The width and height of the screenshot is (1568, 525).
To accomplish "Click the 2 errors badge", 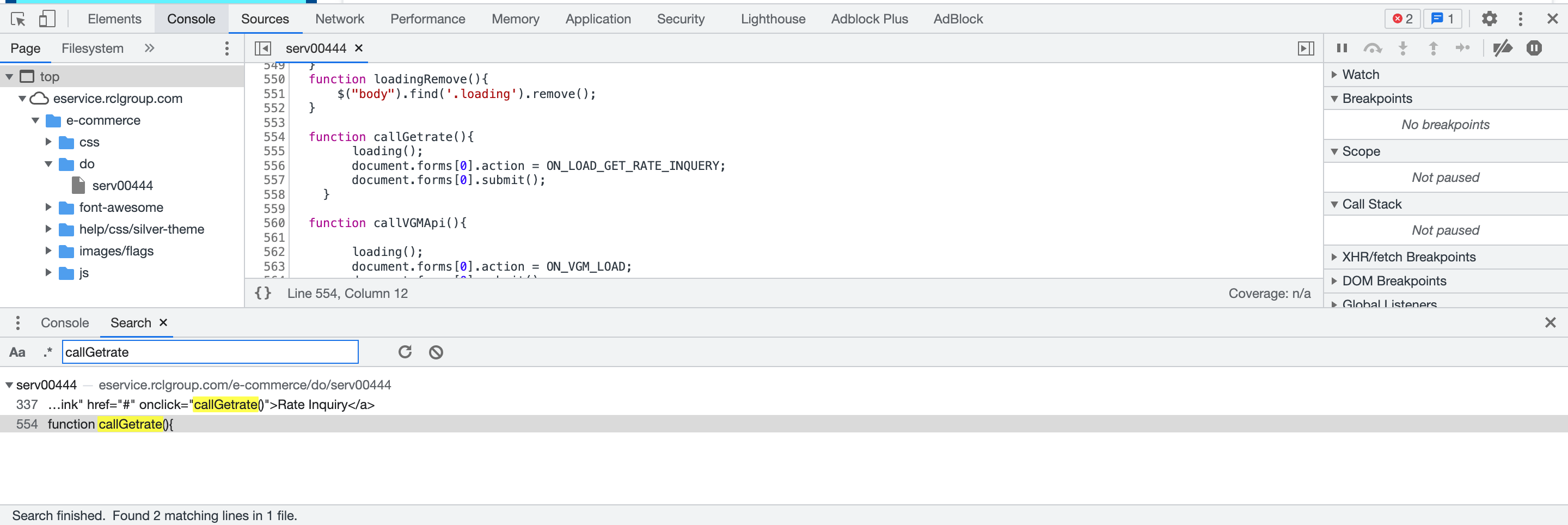I will coord(1402,19).
